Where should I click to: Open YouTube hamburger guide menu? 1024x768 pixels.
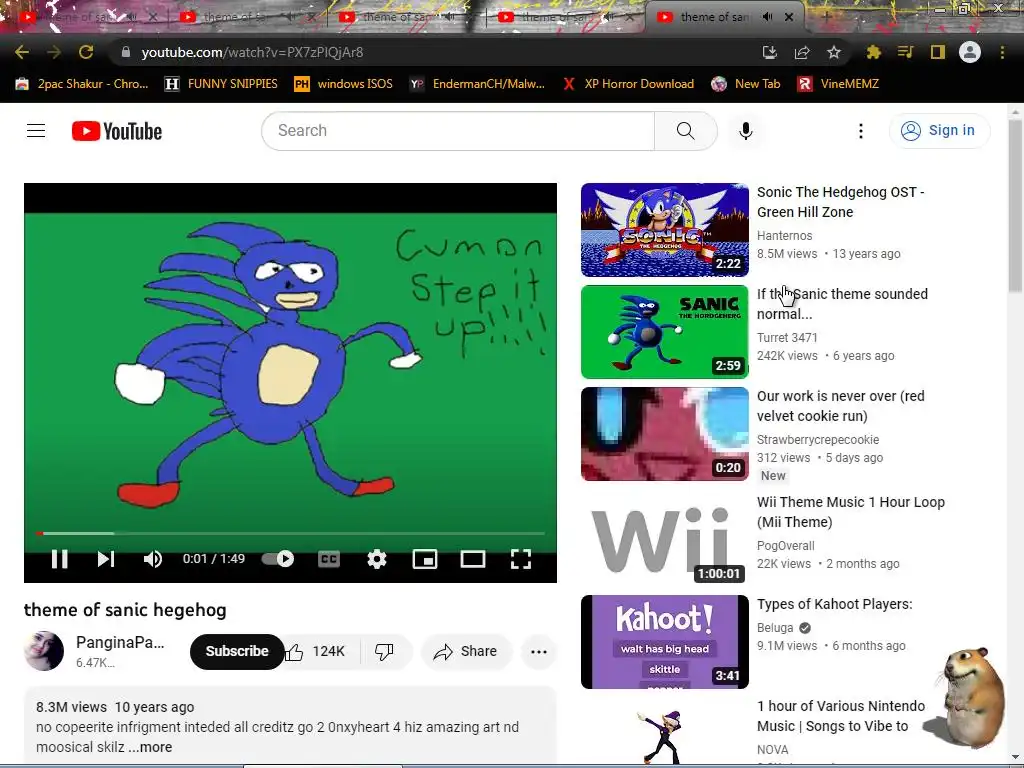[36, 131]
